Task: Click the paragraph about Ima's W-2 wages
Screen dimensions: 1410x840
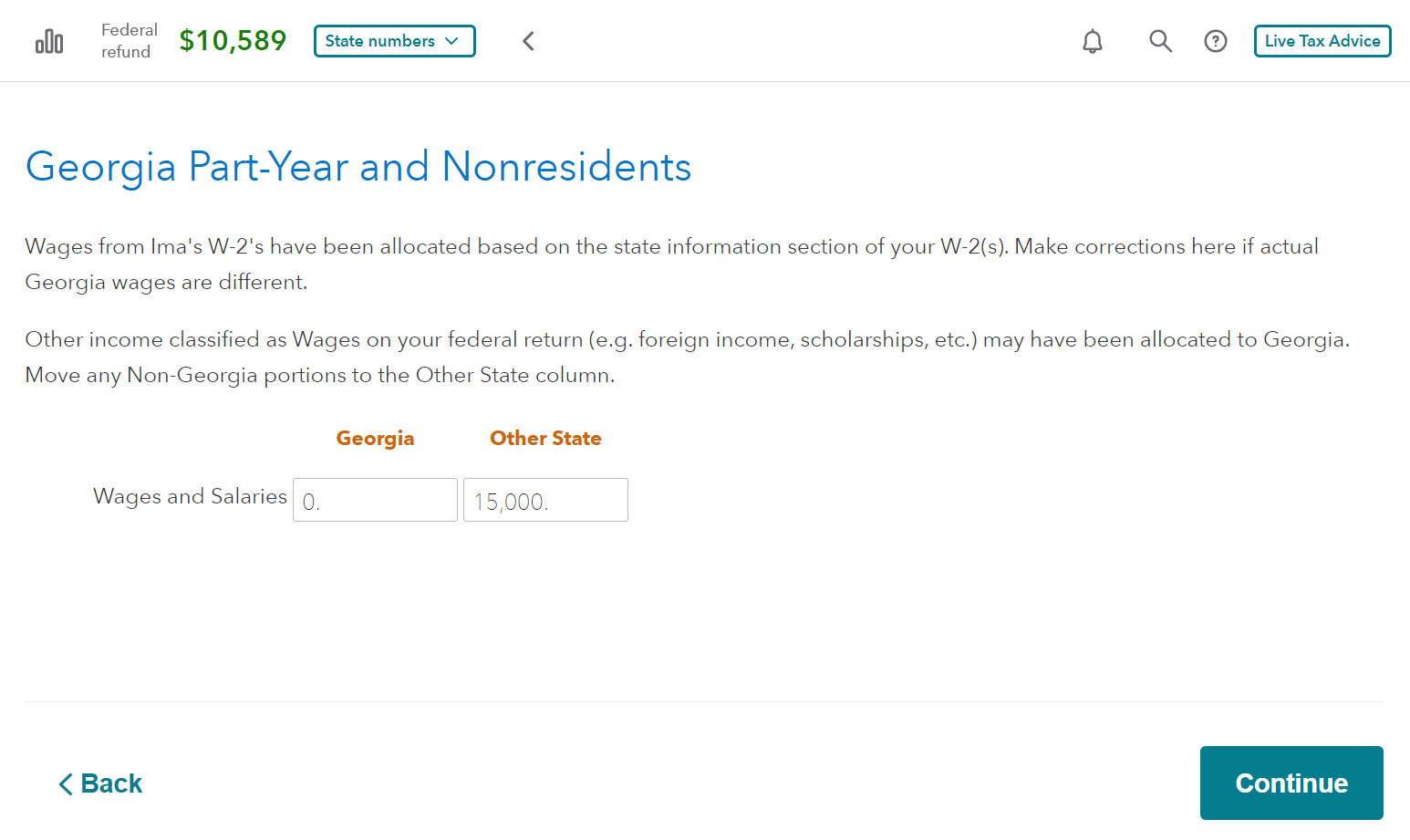Action: [671, 264]
